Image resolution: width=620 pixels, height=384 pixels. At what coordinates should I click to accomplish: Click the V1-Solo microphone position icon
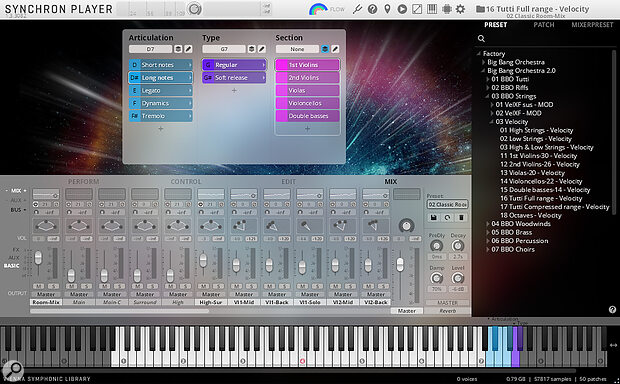point(310,226)
